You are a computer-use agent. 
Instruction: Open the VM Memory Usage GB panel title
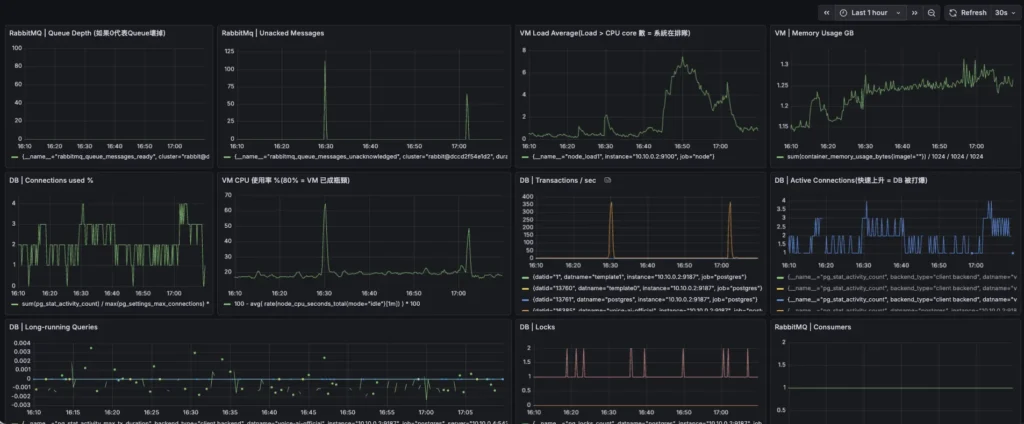[822, 33]
